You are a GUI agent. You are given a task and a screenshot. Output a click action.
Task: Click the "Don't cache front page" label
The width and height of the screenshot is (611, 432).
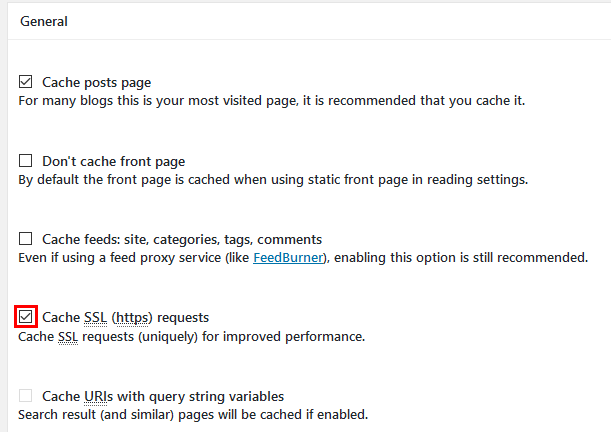click(x=113, y=161)
